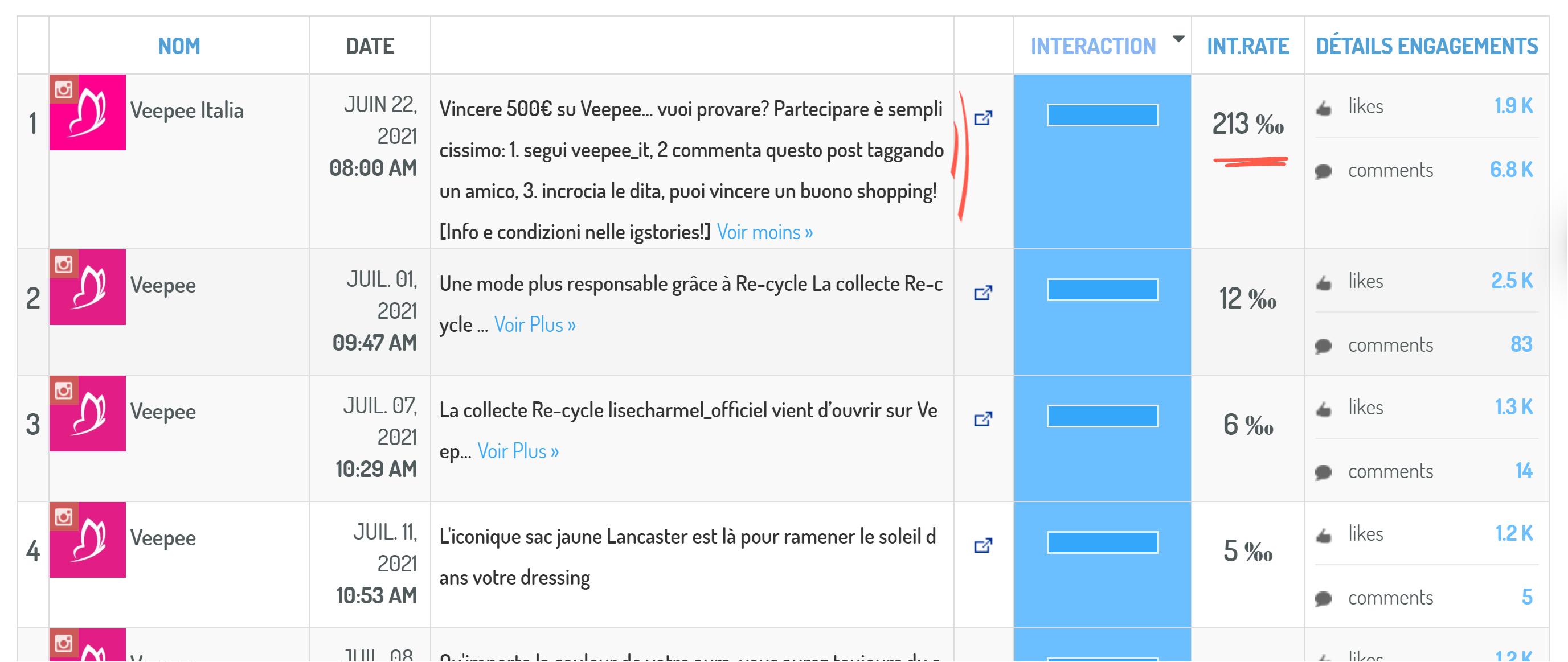Click the 6.8 K comments value
The image size is (1568, 662).
[x=1512, y=170]
